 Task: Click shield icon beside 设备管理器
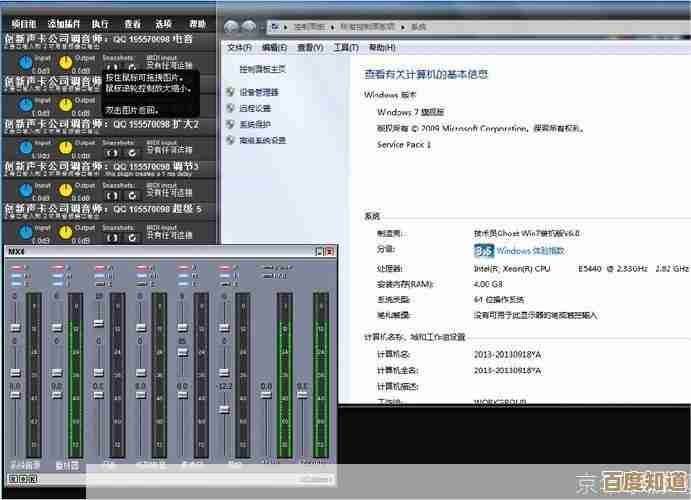click(231, 92)
